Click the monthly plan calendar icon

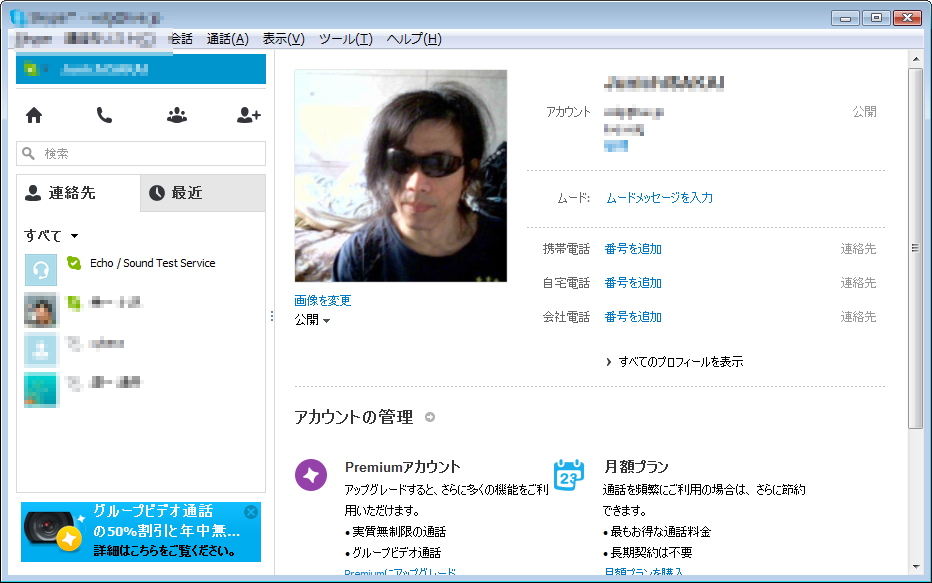pyautogui.click(x=569, y=475)
